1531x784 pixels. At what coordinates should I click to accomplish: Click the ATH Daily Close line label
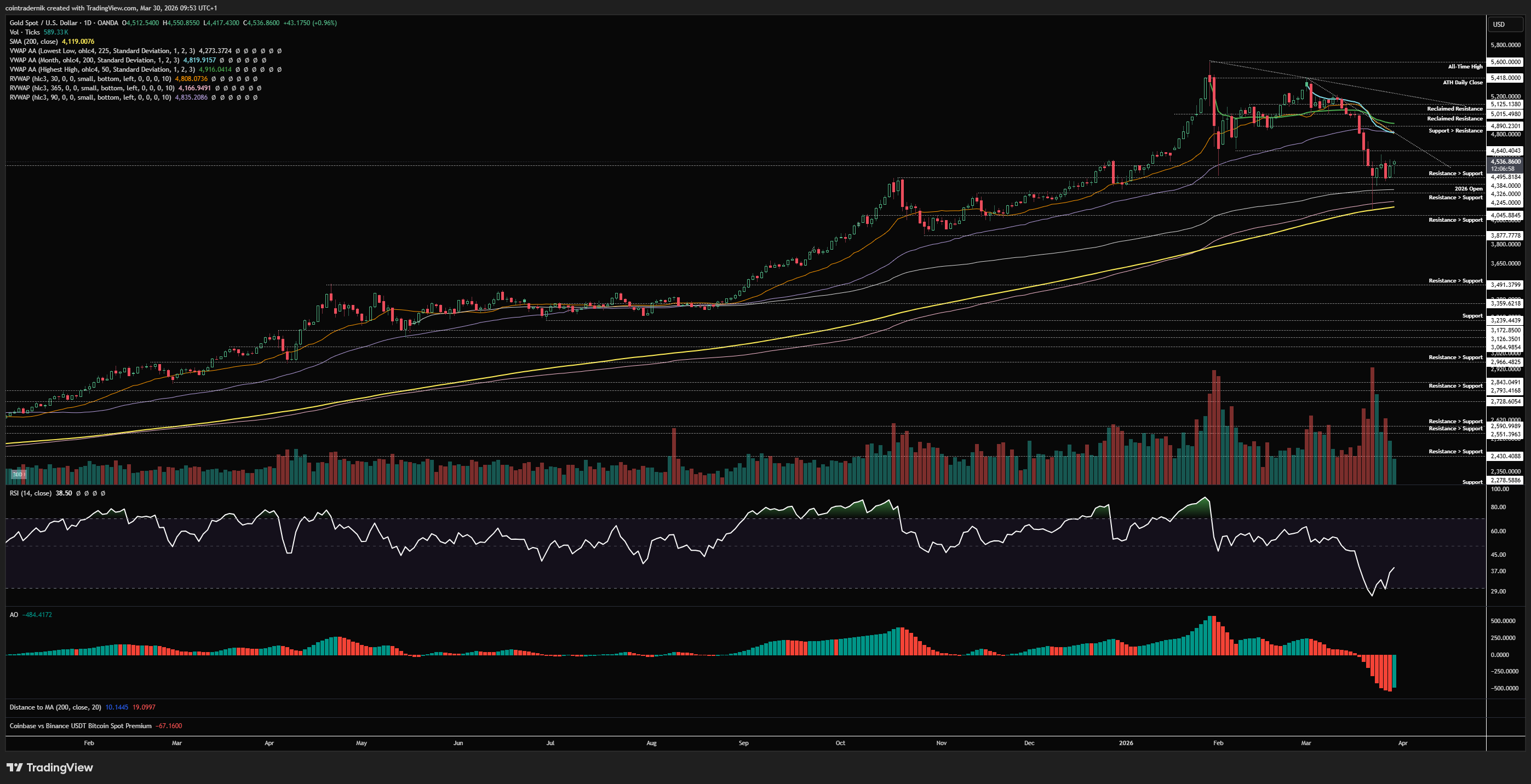1463,83
